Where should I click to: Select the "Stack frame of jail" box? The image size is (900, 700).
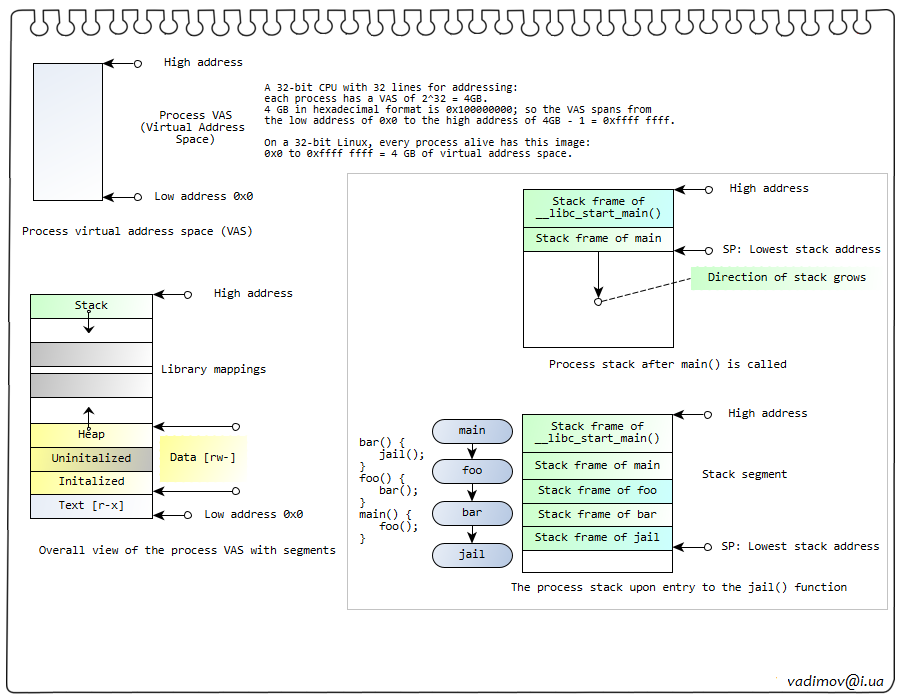(597, 538)
